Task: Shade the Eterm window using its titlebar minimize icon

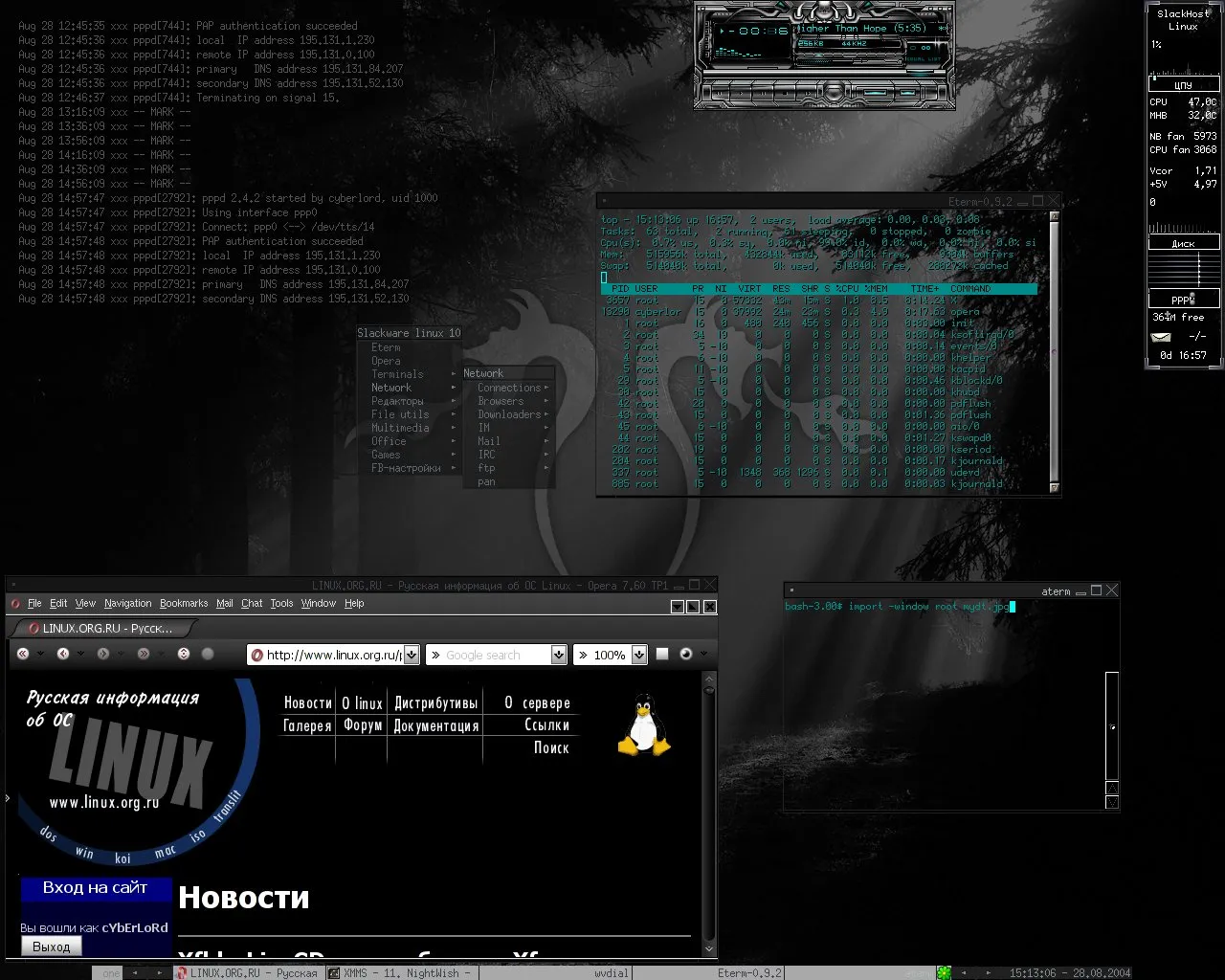Action: [x=1022, y=202]
